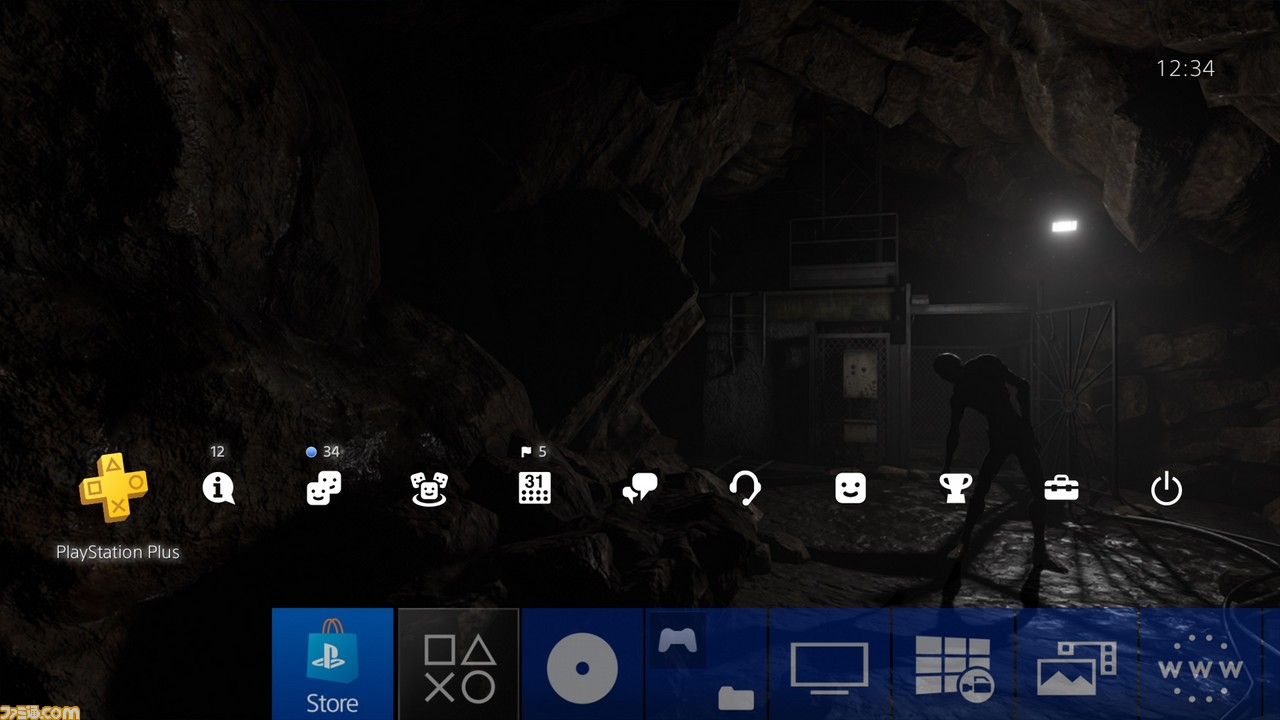Open TV & Video monitor tile
Image resolution: width=1280 pixels, height=720 pixels.
tap(829, 664)
